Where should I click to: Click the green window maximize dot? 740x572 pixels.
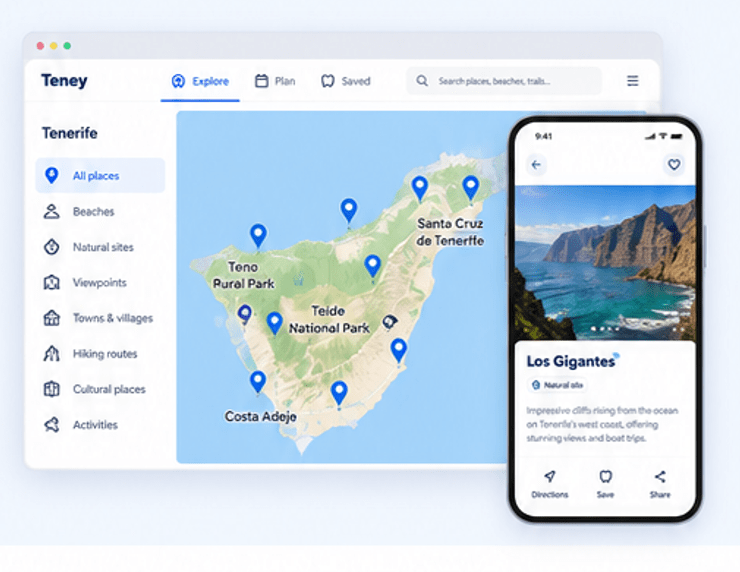67,46
